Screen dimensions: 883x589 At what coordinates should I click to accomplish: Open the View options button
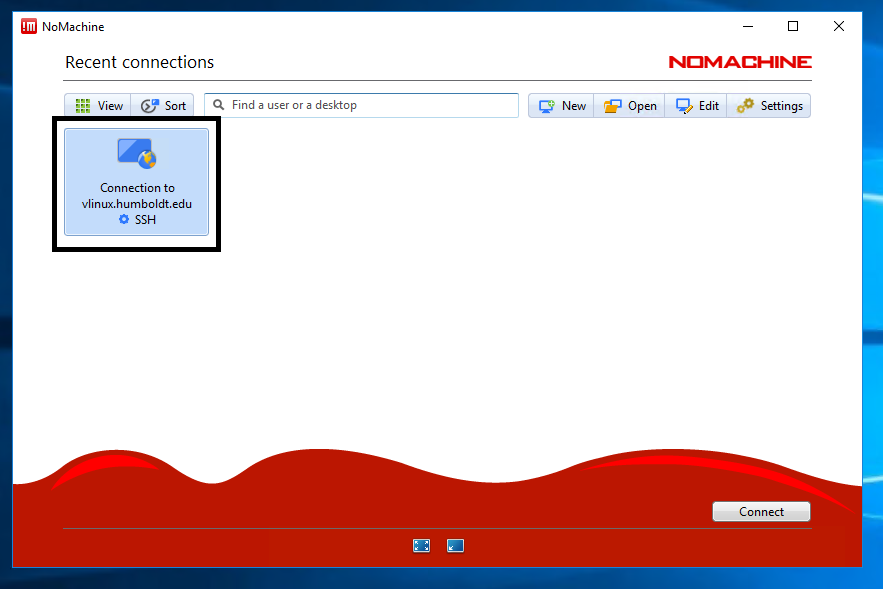[98, 105]
